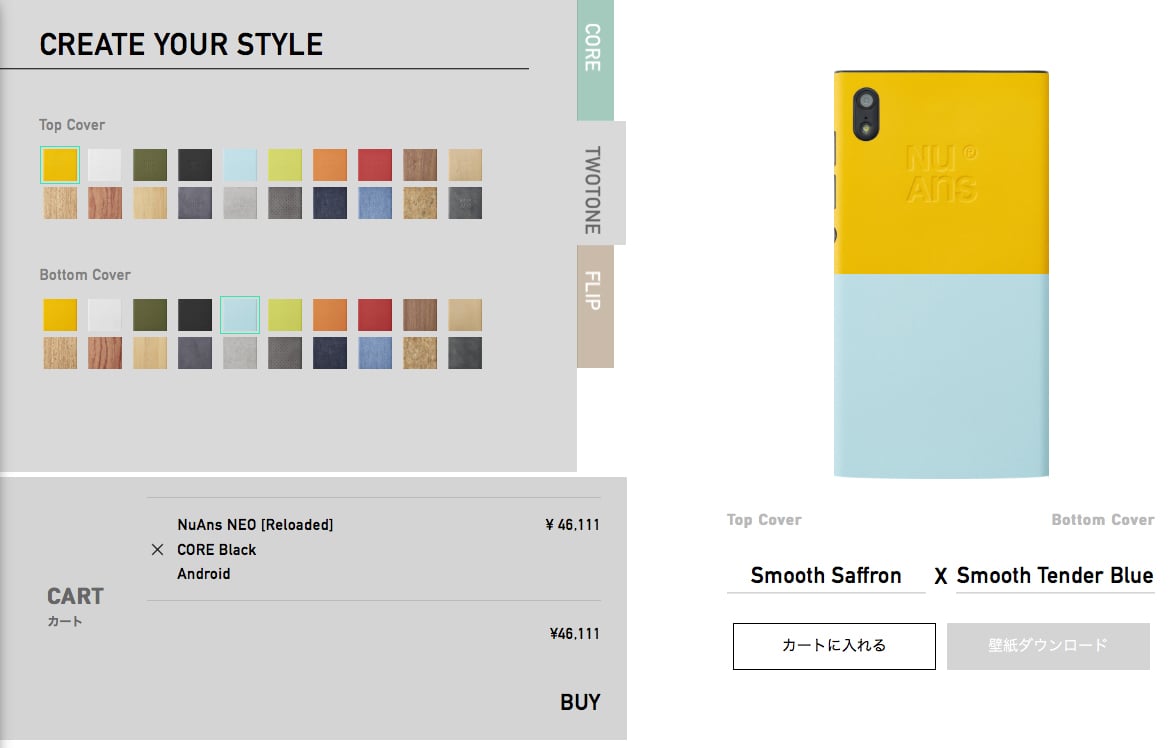Pick the olive green Top Cover swatch

click(150, 165)
